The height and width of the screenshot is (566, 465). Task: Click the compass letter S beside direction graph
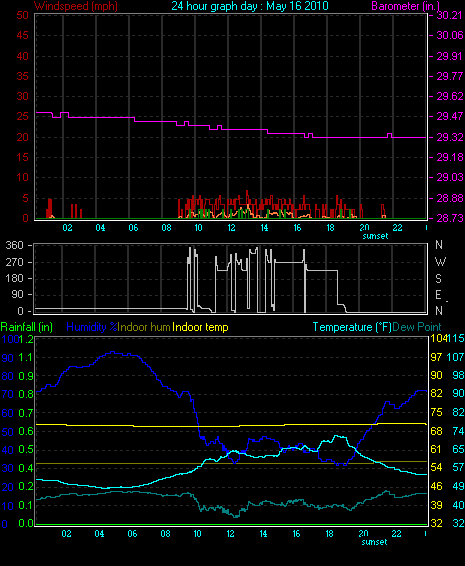coord(439,278)
